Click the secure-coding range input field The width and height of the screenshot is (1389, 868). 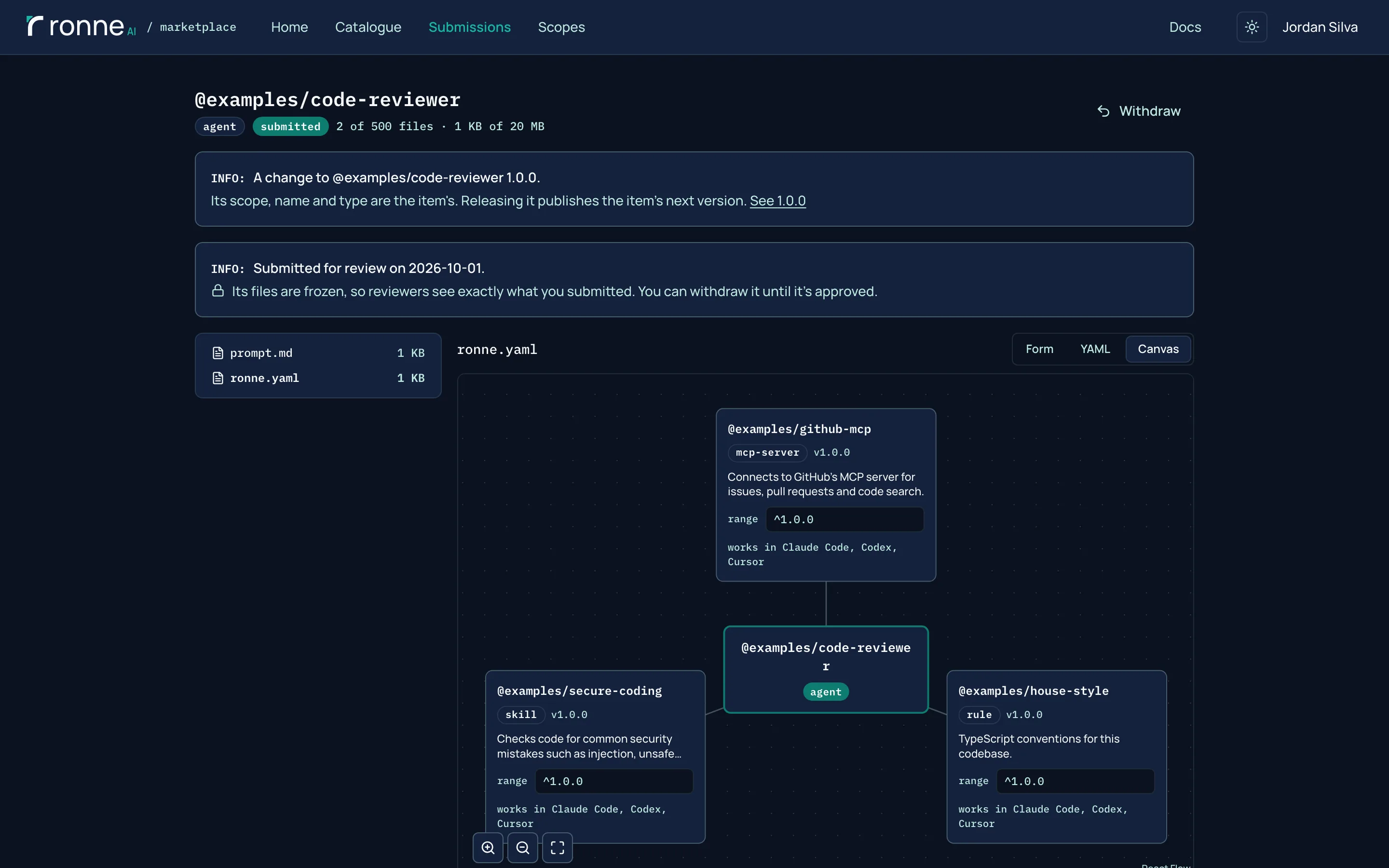click(x=614, y=781)
